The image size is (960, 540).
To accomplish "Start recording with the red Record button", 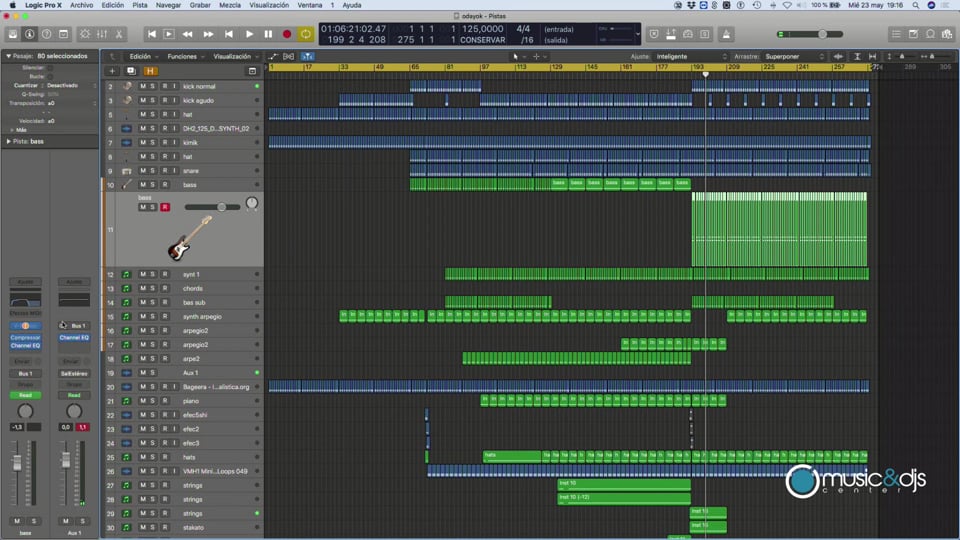I will [x=287, y=34].
